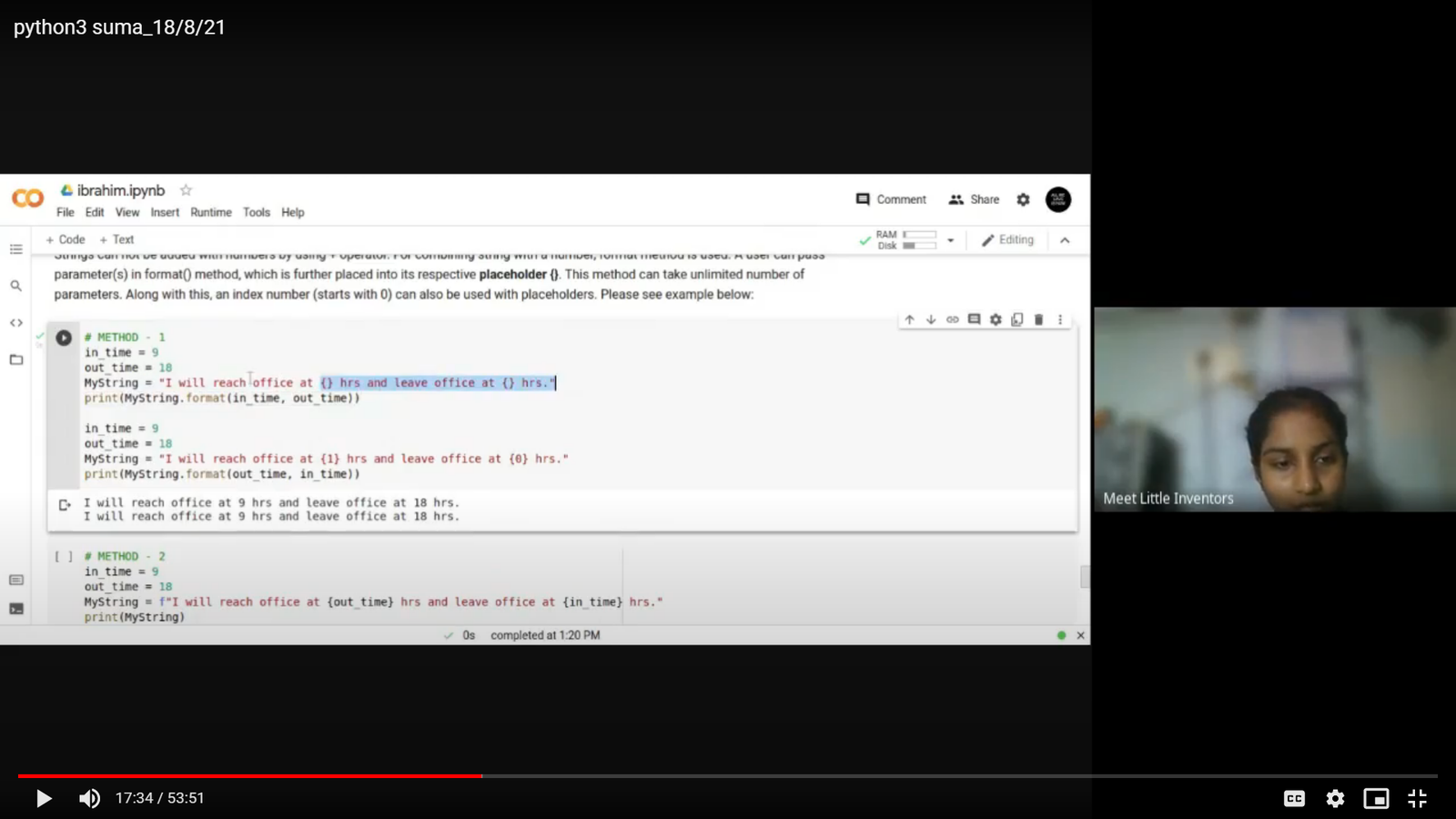Move cell up with arrow icon

click(909, 319)
